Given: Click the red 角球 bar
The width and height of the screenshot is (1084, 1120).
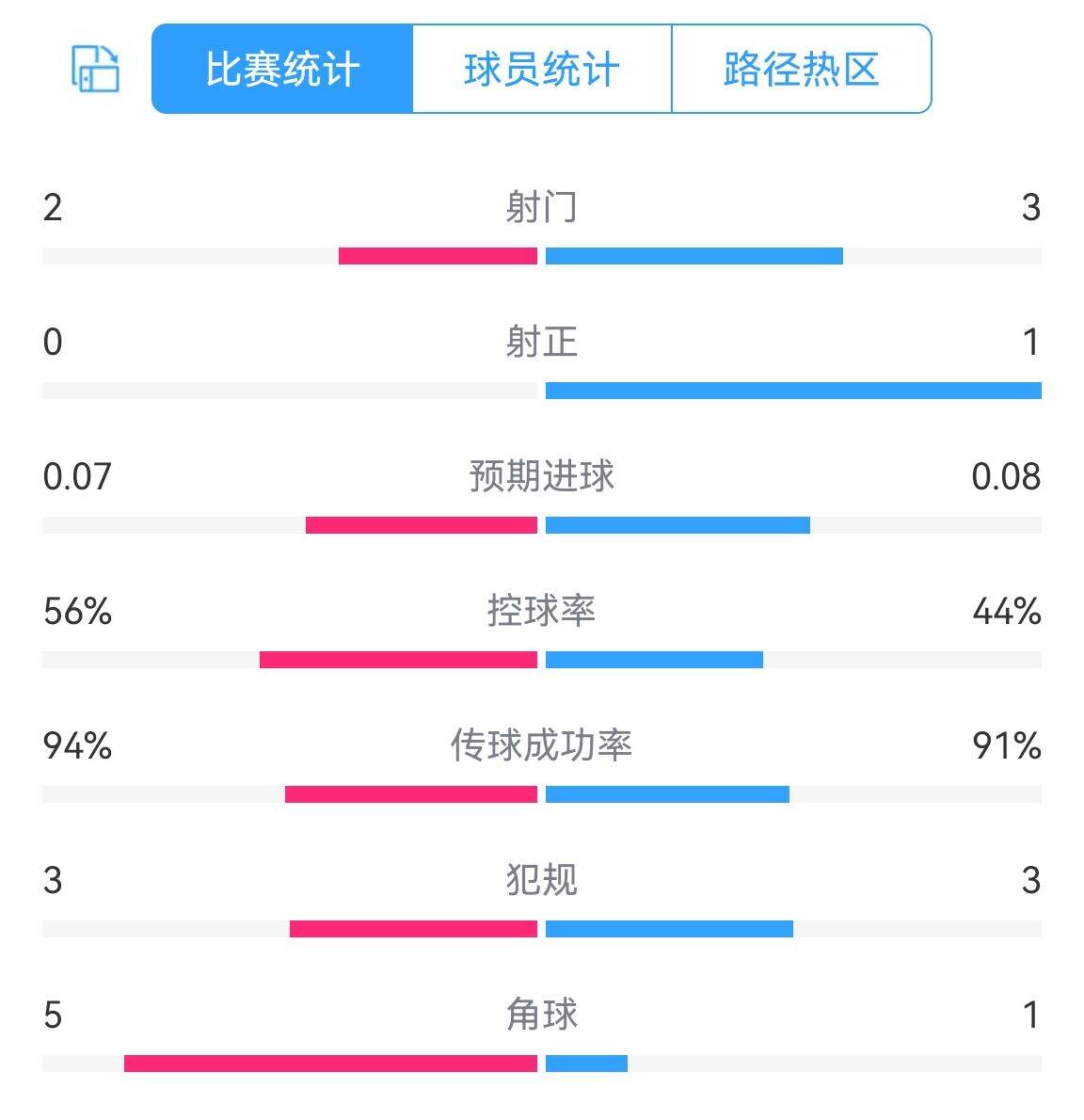Looking at the screenshot, I should click(330, 1064).
